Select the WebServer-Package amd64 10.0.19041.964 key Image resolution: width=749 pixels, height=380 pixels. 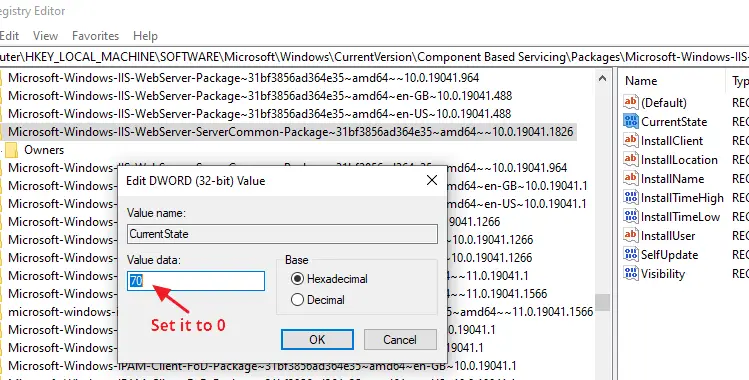click(244, 77)
